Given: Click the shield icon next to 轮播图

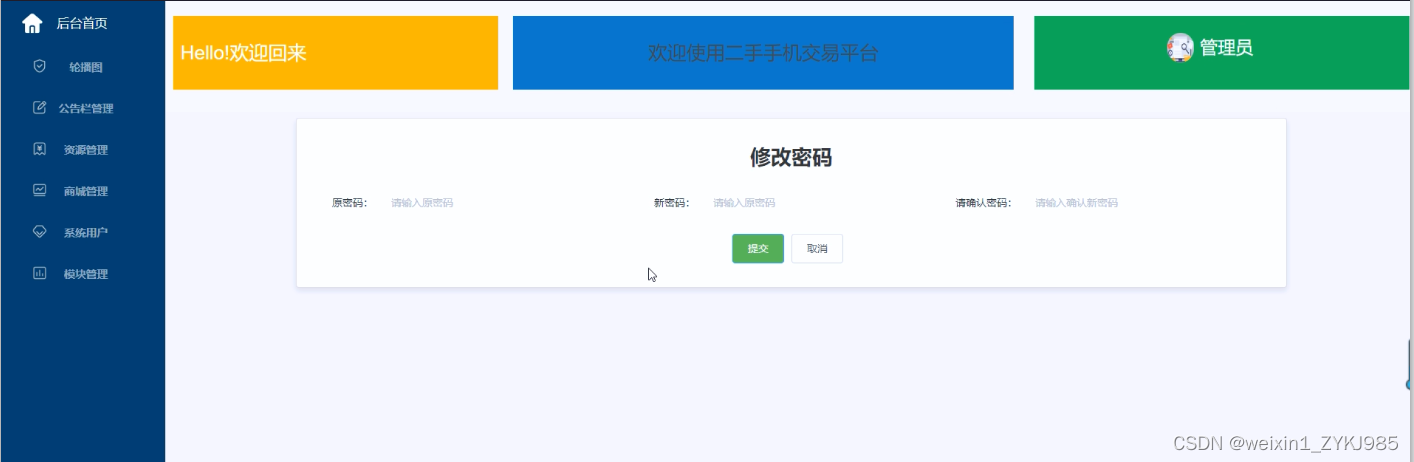Looking at the screenshot, I should point(40,66).
